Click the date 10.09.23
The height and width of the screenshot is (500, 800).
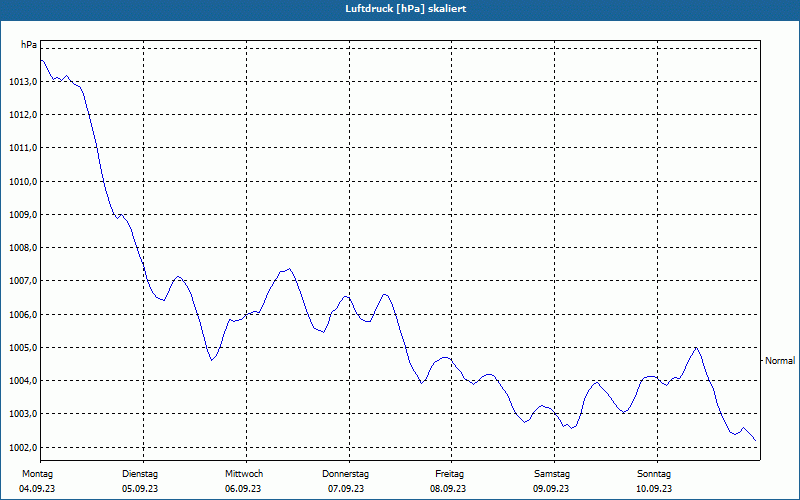pos(654,489)
